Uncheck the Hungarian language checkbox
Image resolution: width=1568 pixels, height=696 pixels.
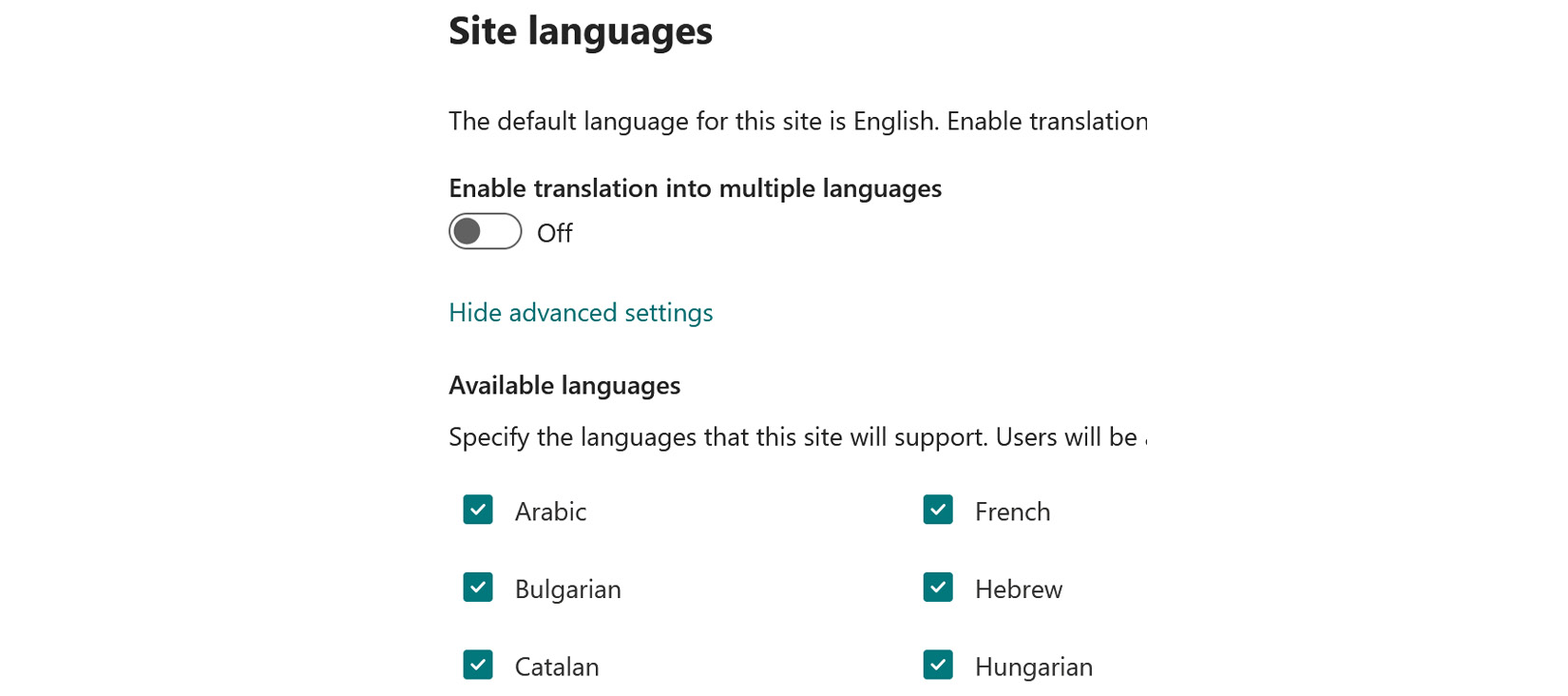(938, 666)
